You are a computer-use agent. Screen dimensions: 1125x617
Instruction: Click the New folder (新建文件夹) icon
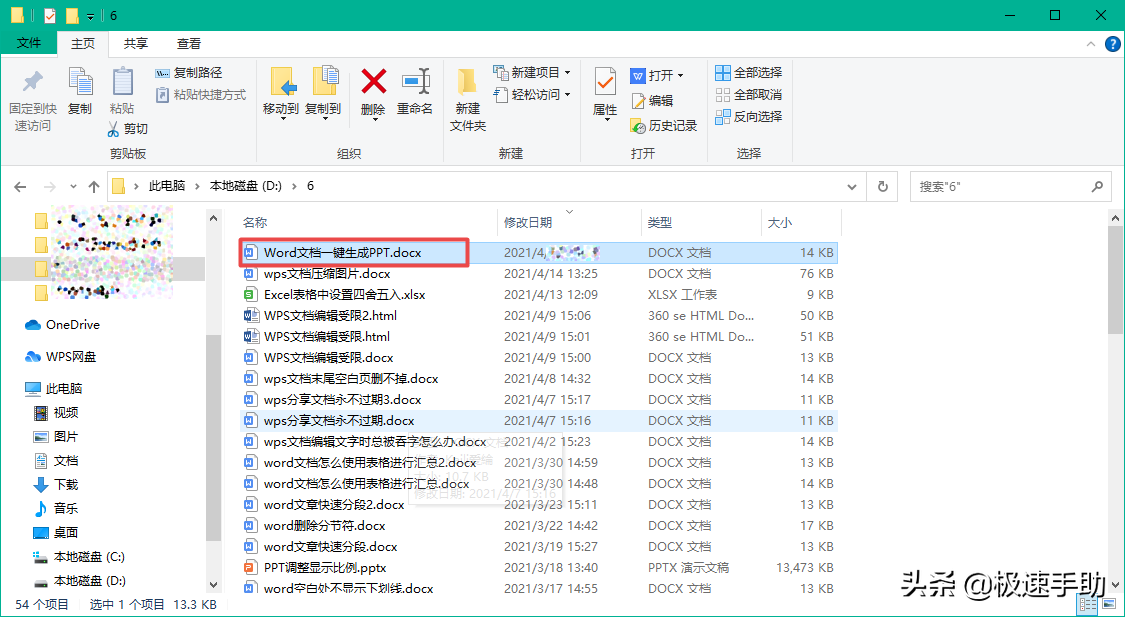(468, 82)
